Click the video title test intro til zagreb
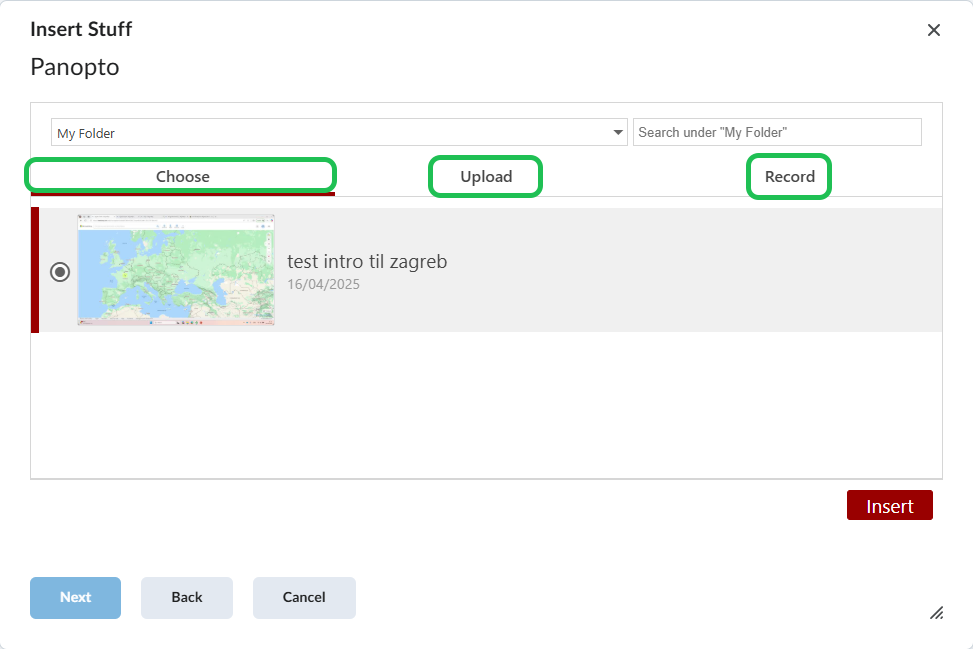The height and width of the screenshot is (649, 973). (x=367, y=261)
